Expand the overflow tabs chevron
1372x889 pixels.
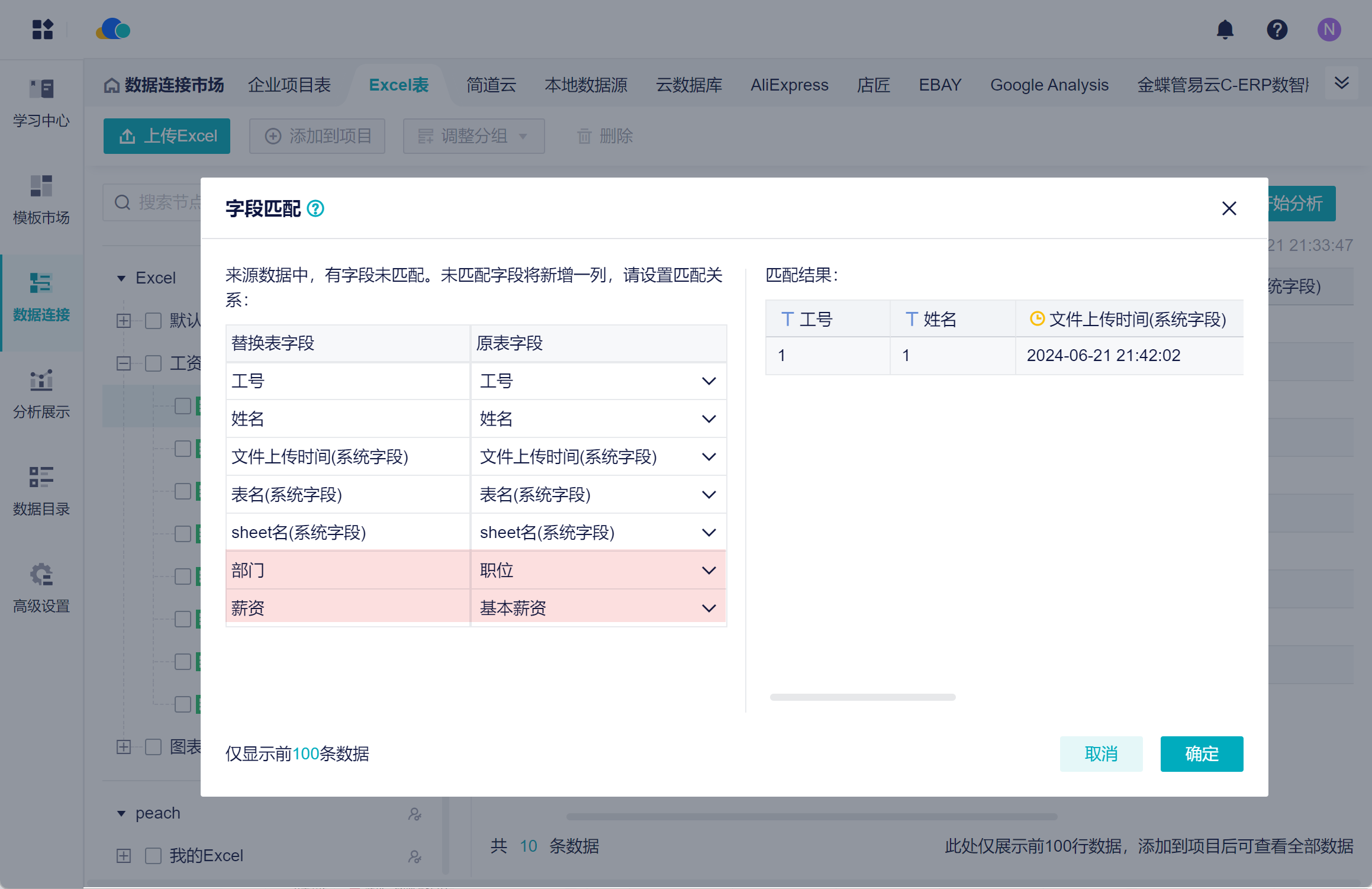(x=1342, y=83)
